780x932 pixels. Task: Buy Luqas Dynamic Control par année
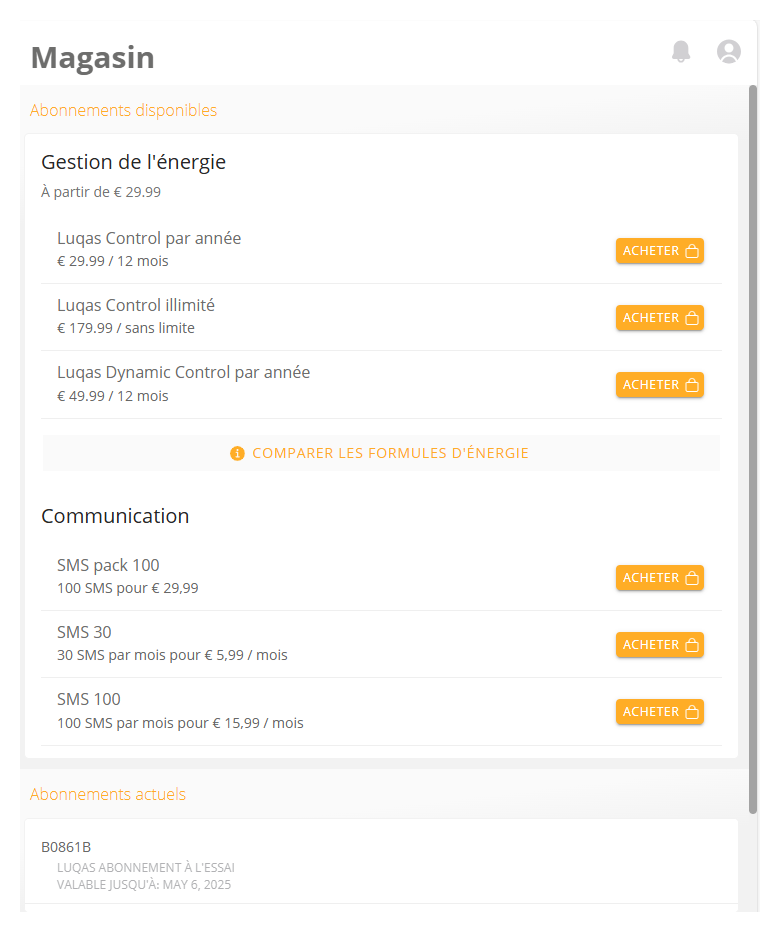point(660,385)
